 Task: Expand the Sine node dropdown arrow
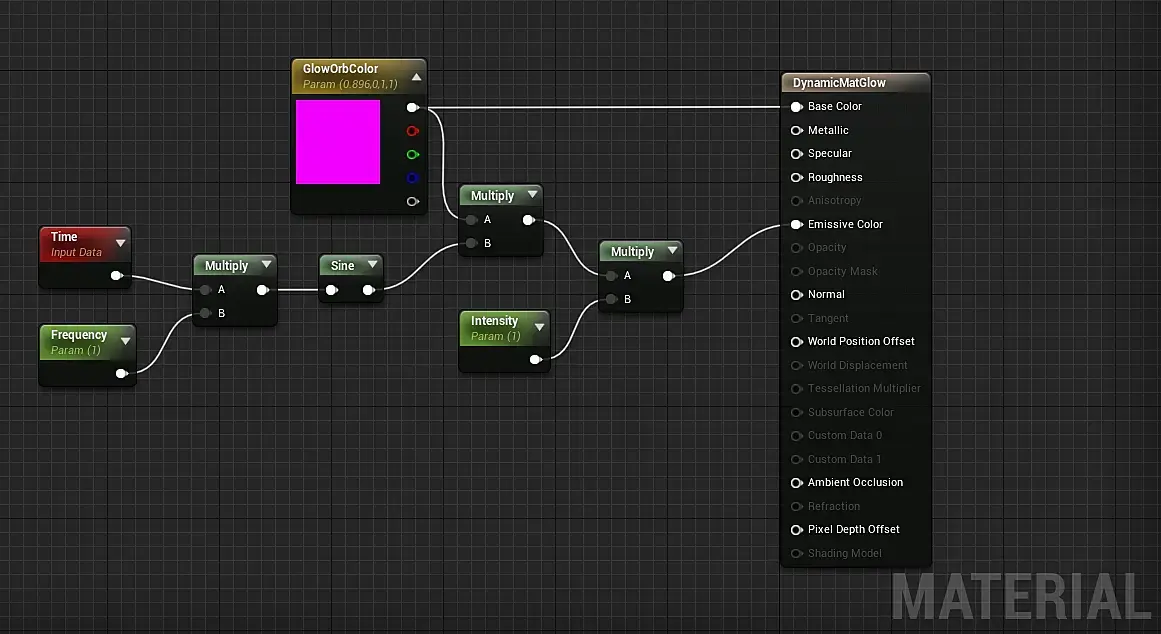coord(372,264)
